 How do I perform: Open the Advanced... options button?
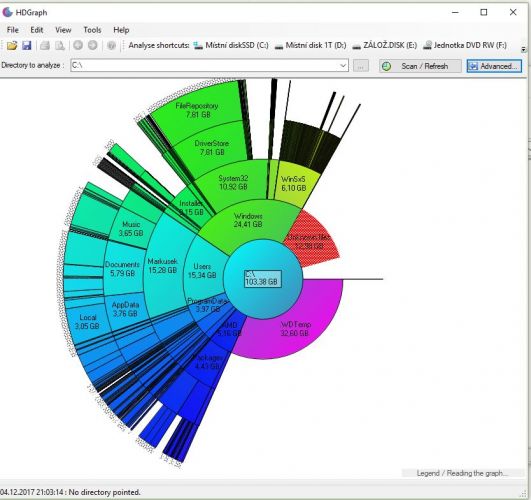click(x=494, y=66)
